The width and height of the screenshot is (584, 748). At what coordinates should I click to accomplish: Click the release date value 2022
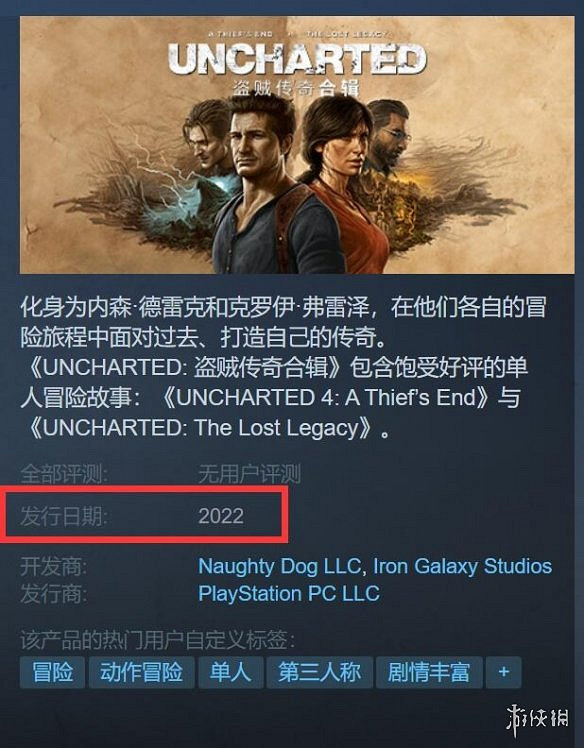tap(221, 516)
